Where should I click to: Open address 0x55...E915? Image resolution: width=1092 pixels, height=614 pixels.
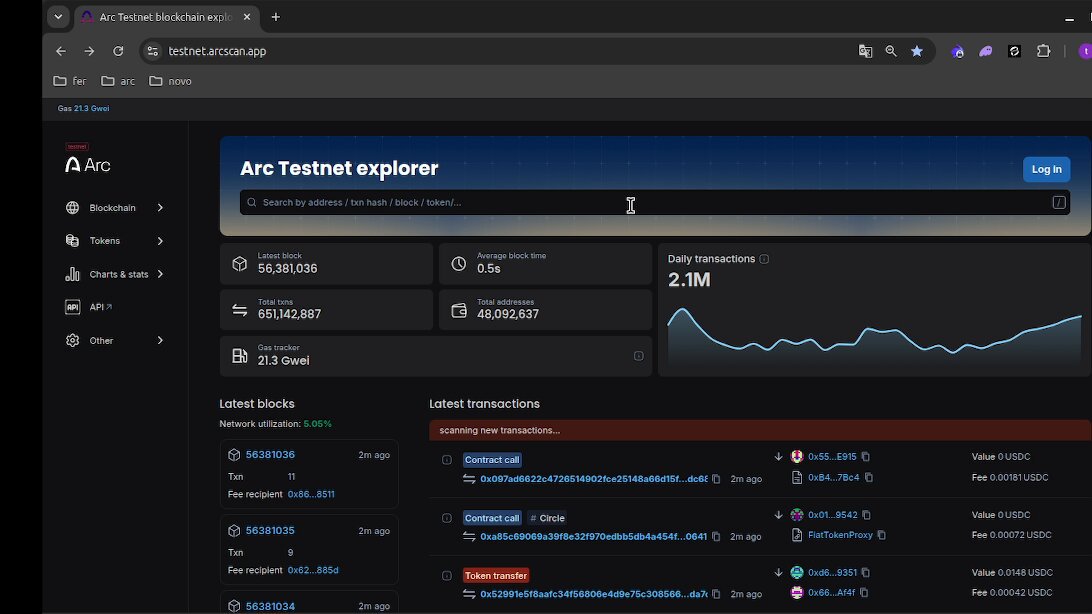tap(832, 457)
